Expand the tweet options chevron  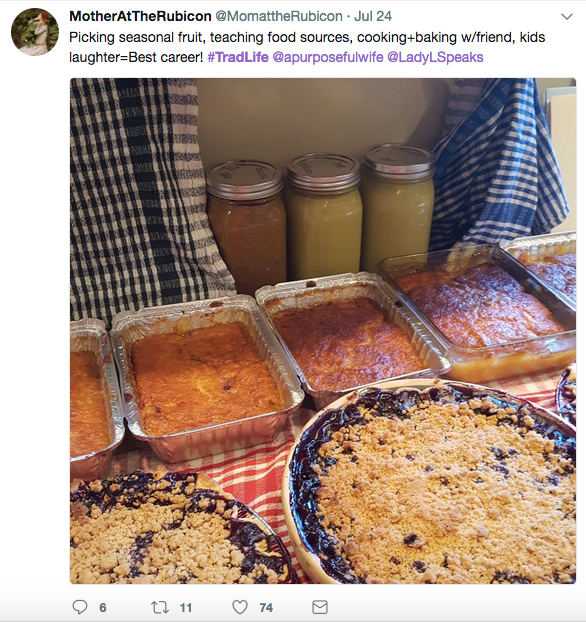pyautogui.click(x=567, y=17)
